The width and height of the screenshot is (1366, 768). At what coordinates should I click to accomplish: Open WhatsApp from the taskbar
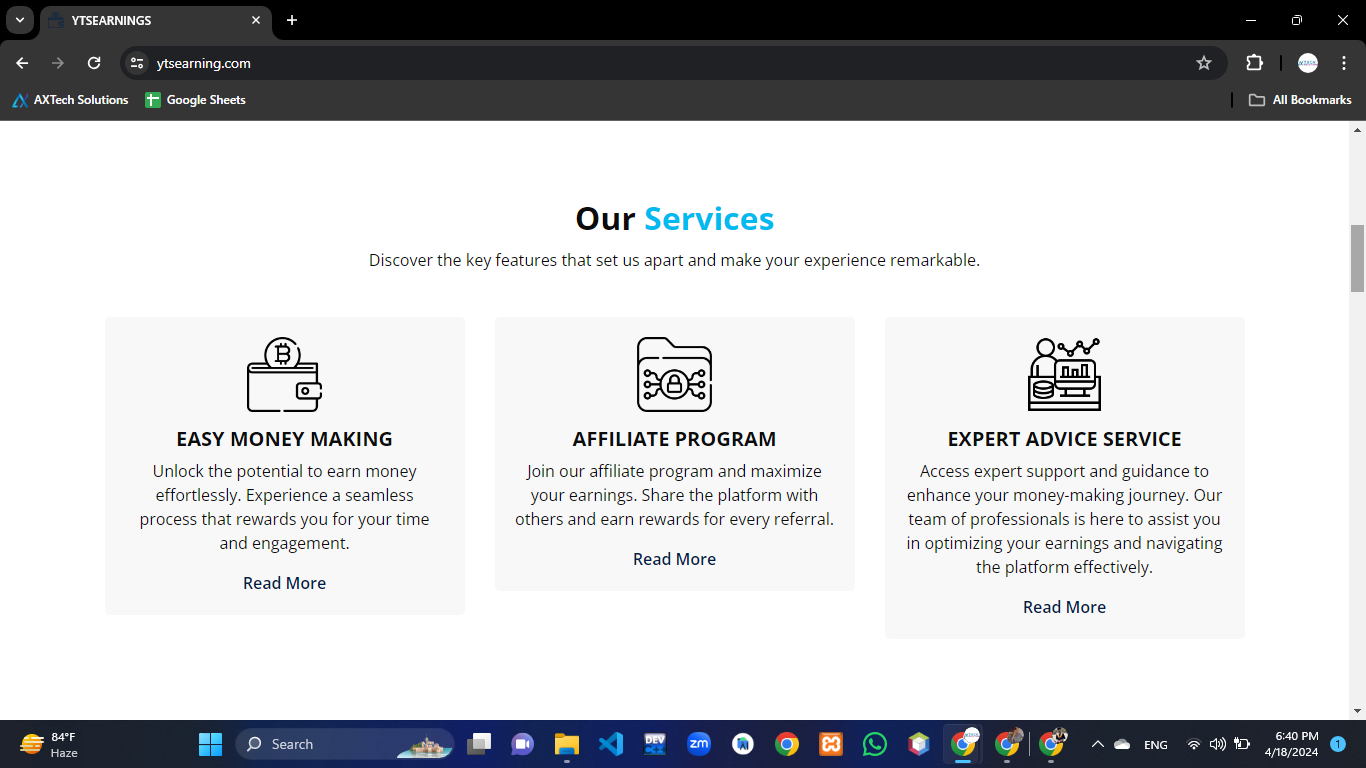[875, 744]
